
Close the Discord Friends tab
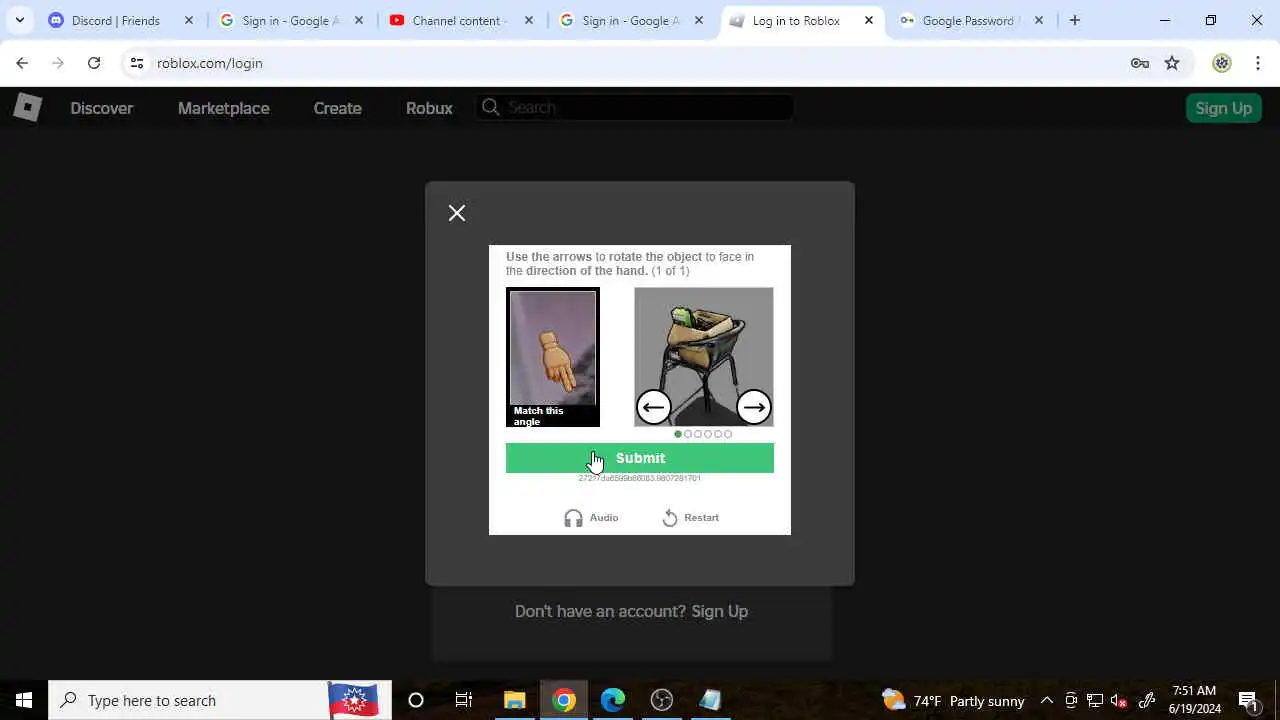[x=189, y=20]
